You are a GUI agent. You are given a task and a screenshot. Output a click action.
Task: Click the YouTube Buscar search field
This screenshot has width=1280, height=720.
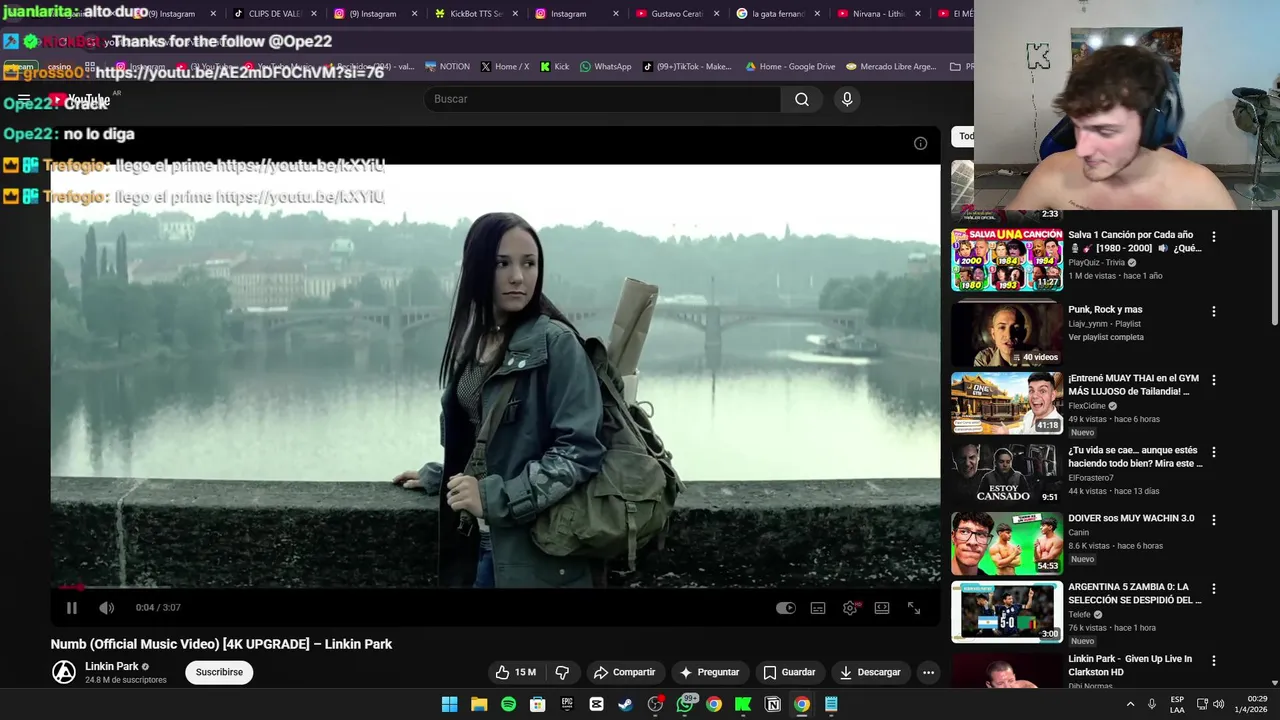click(602, 99)
